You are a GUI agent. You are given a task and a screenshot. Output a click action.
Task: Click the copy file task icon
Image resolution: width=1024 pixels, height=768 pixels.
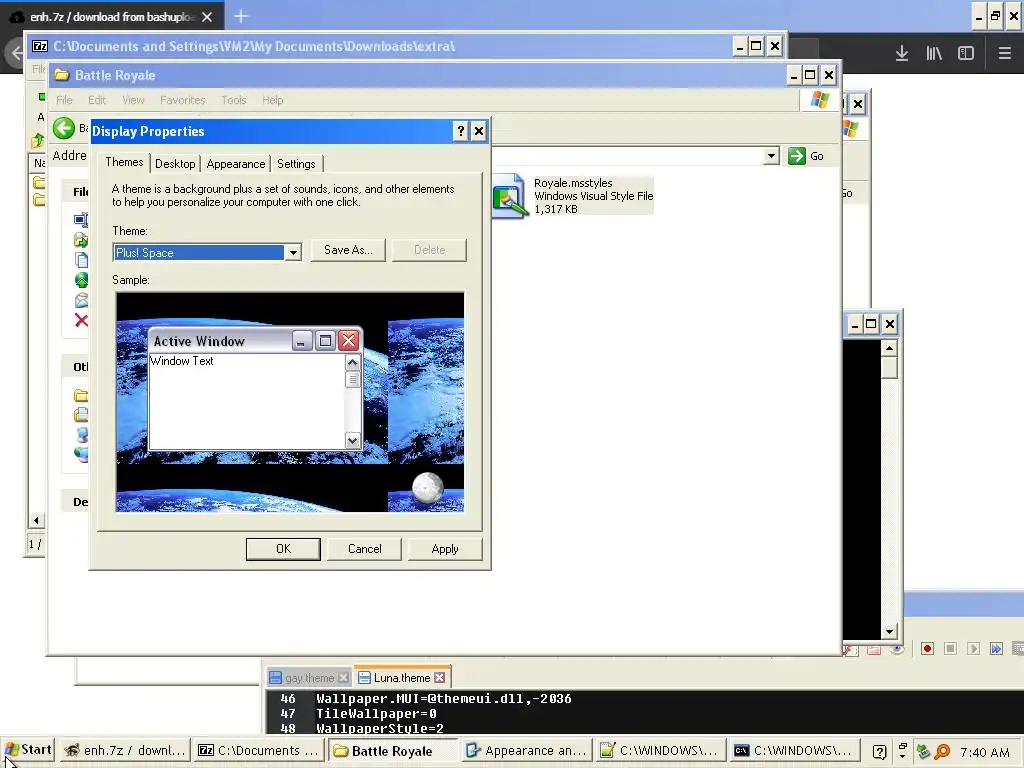point(81,260)
